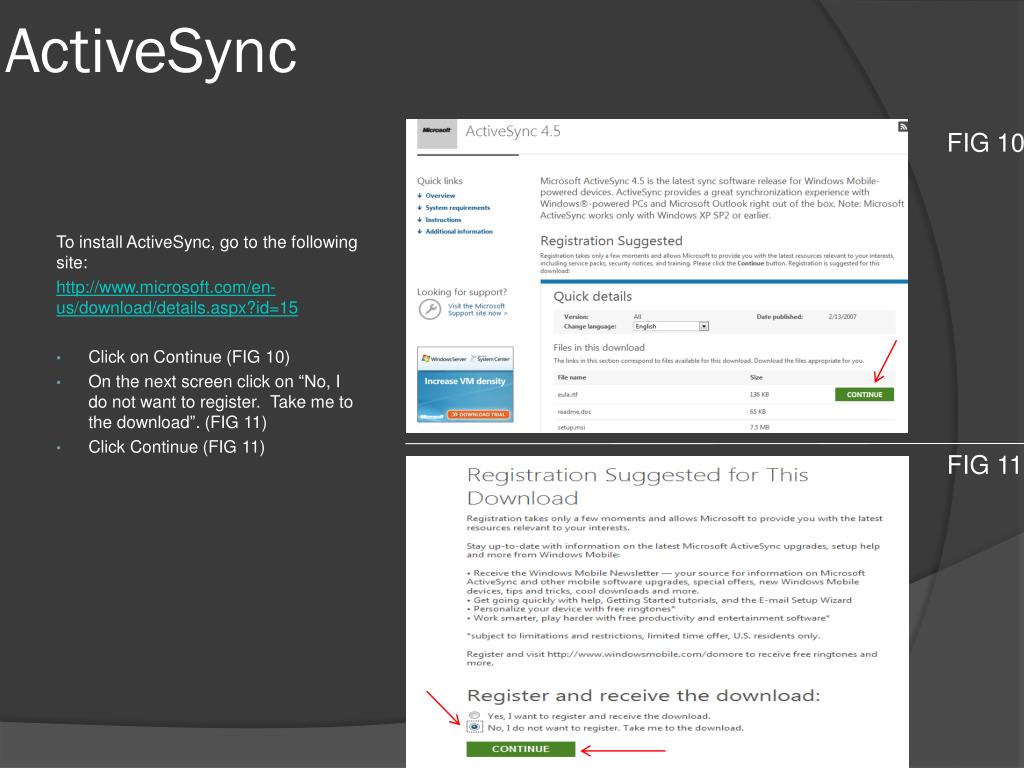Screen dimensions: 1024x768
Task: Click the Increase VM density banner
Action: (x=465, y=384)
